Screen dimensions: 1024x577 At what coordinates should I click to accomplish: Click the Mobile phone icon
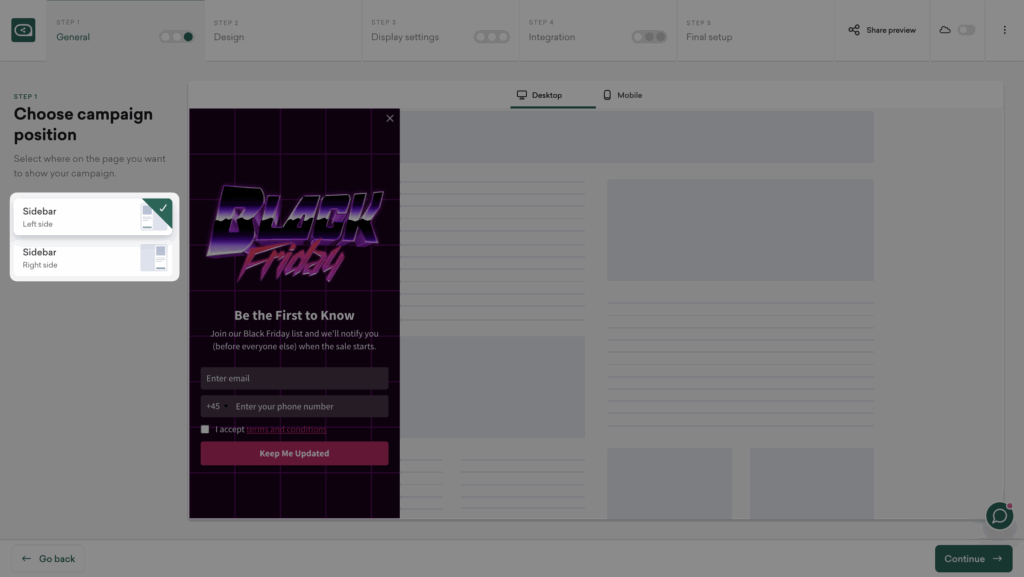(606, 95)
